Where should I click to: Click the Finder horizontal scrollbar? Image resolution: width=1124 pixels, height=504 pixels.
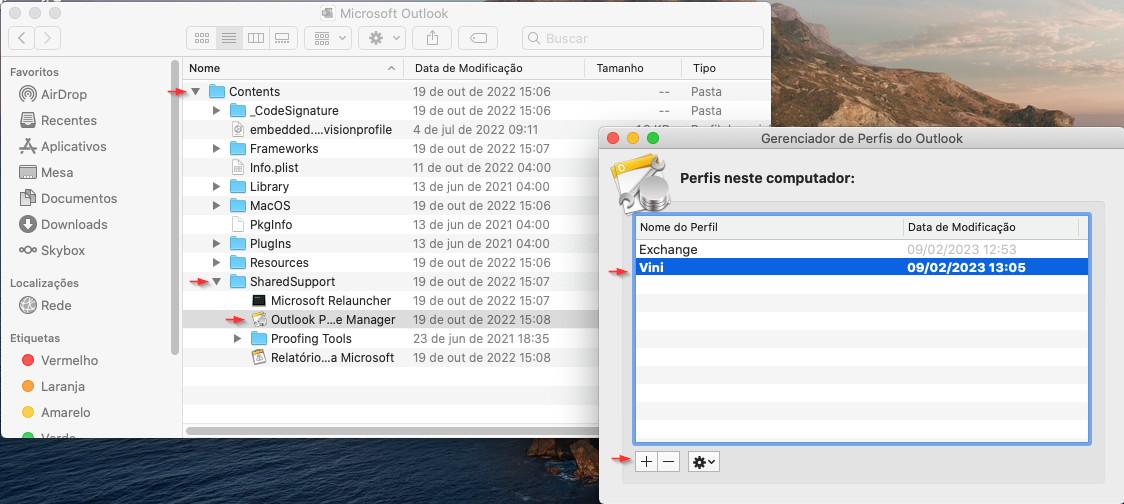coord(391,431)
